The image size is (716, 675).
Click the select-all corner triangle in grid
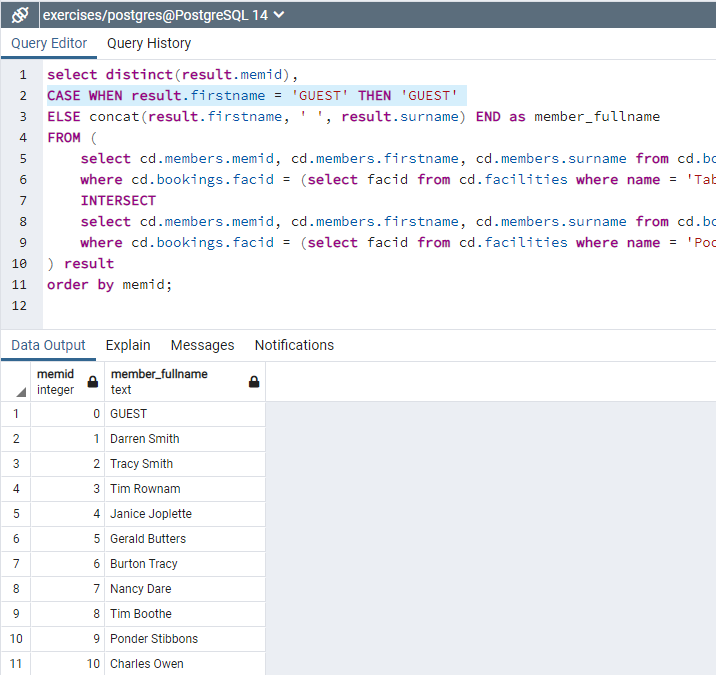coord(21,392)
